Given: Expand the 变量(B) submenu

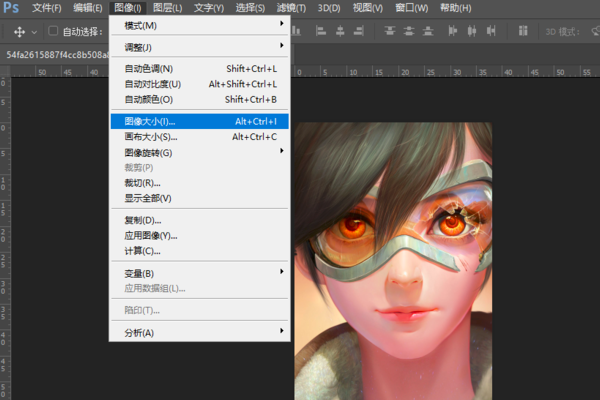Looking at the screenshot, I should pyautogui.click(x=200, y=273).
